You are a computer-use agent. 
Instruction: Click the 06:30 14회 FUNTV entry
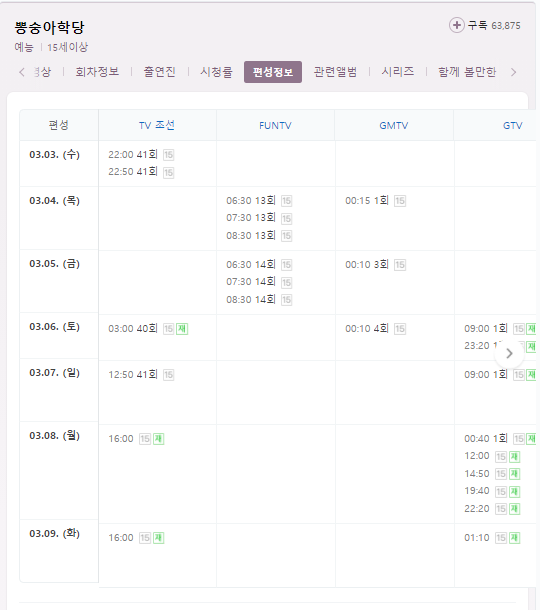(x=251, y=265)
